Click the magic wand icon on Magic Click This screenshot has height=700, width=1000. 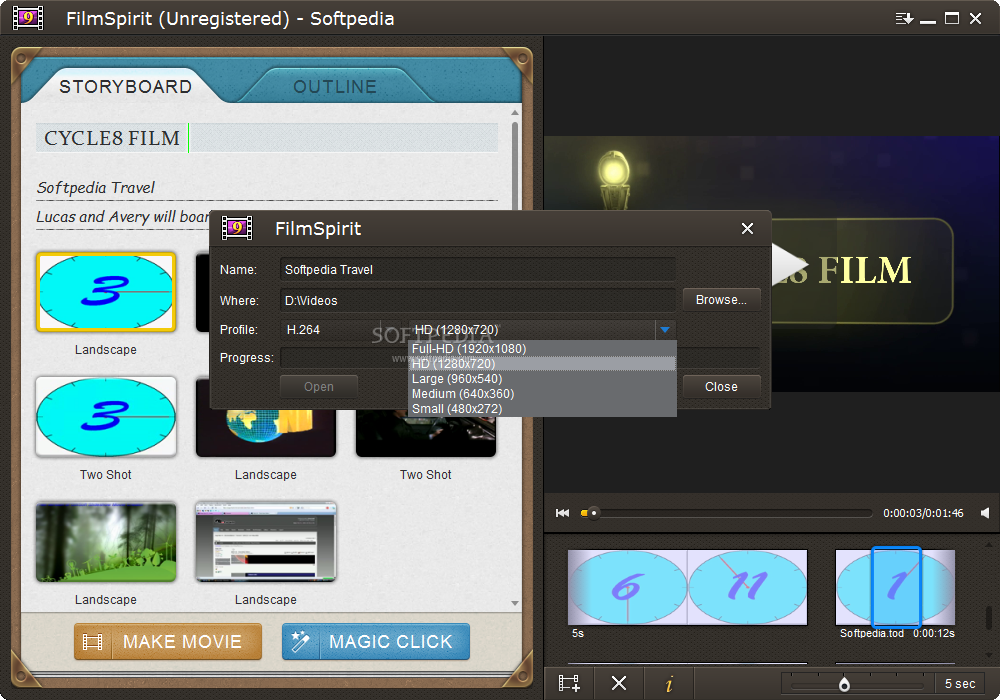(300, 641)
